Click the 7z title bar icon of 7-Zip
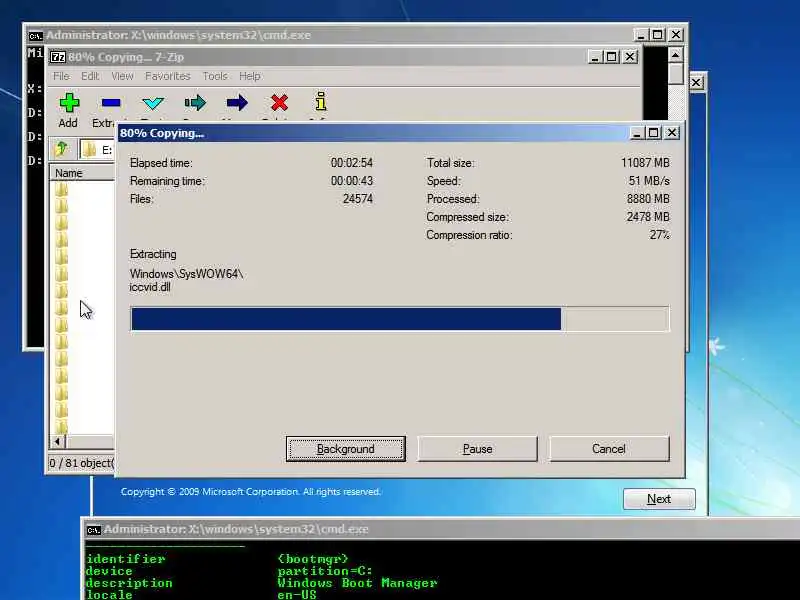This screenshot has width=800, height=600. point(58,57)
